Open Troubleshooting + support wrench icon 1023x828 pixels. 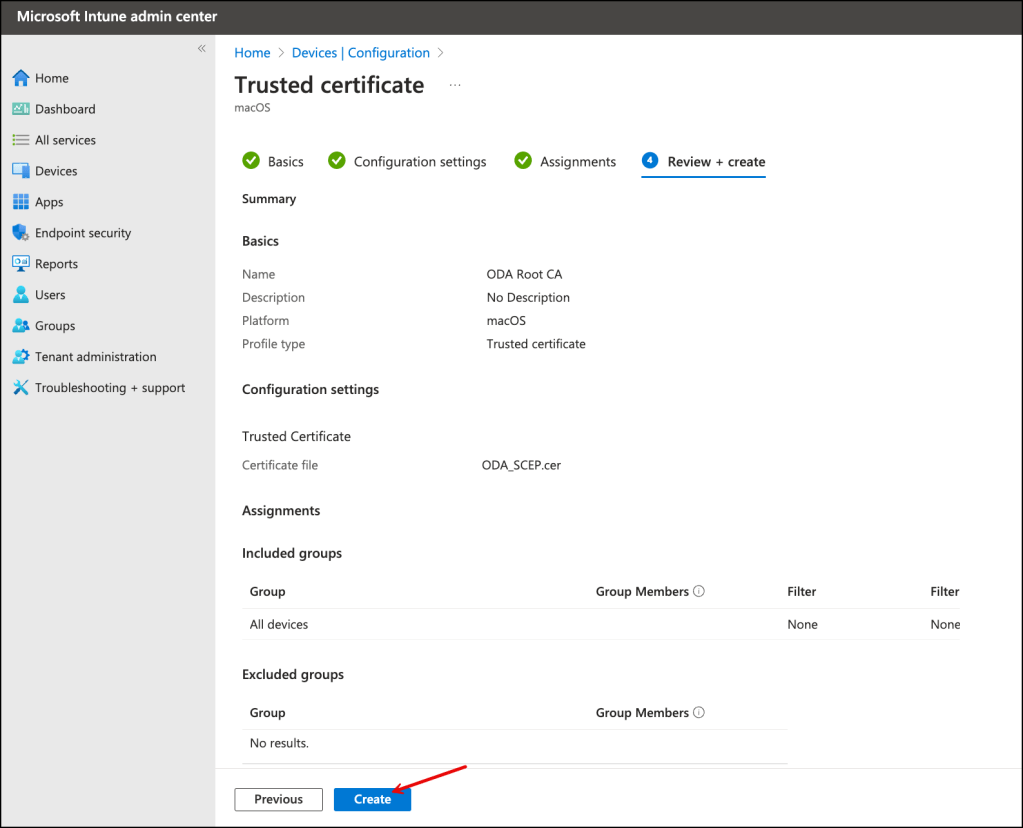21,388
